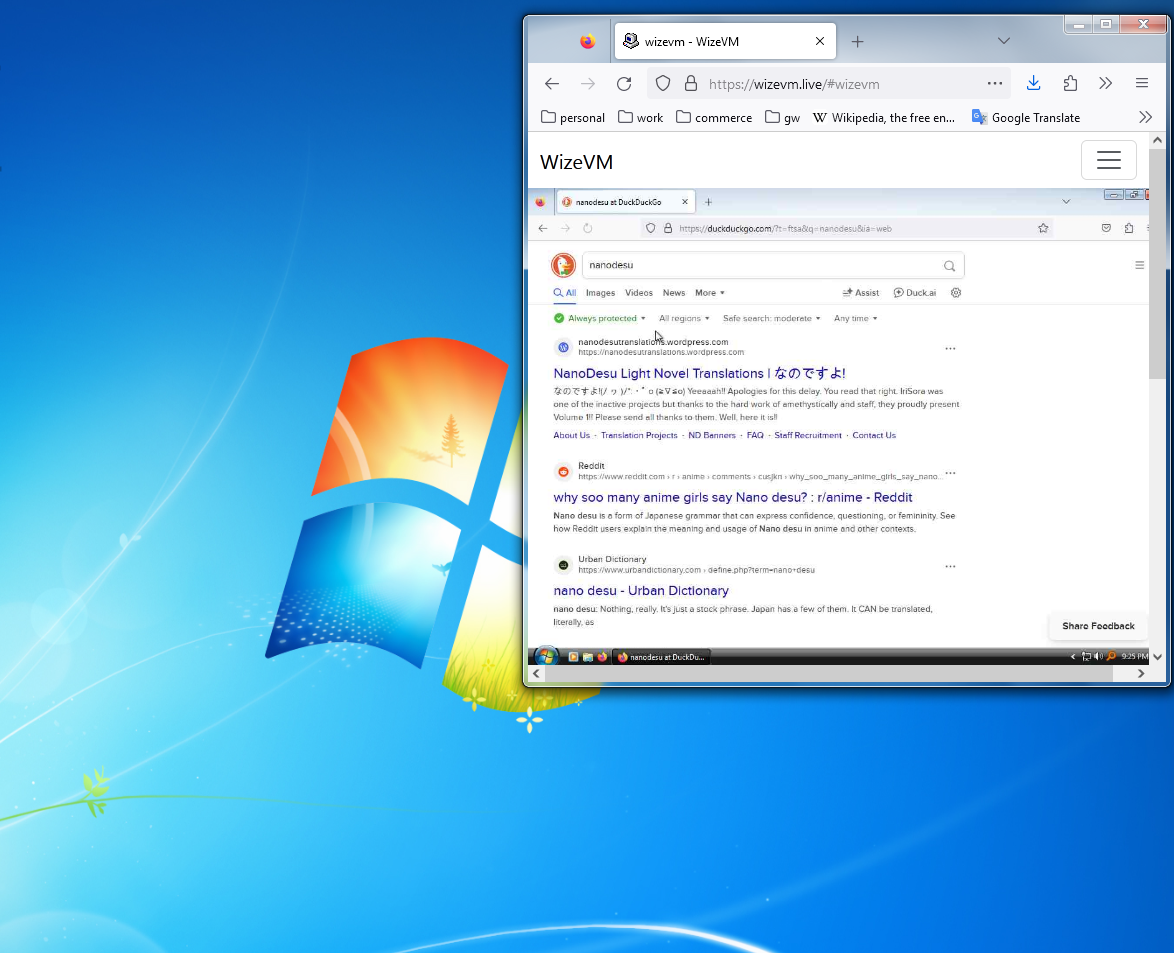The height and width of the screenshot is (953, 1174).
Task: Open the Assist button in DuckDuckGo
Action: coord(861,293)
